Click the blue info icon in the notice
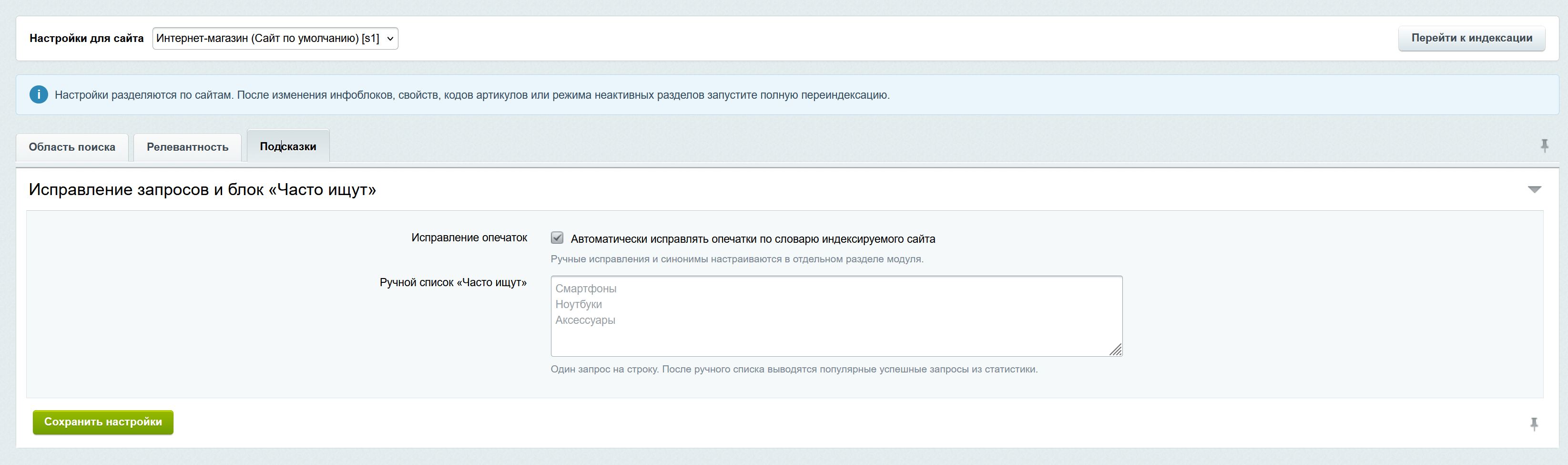 pos(38,94)
